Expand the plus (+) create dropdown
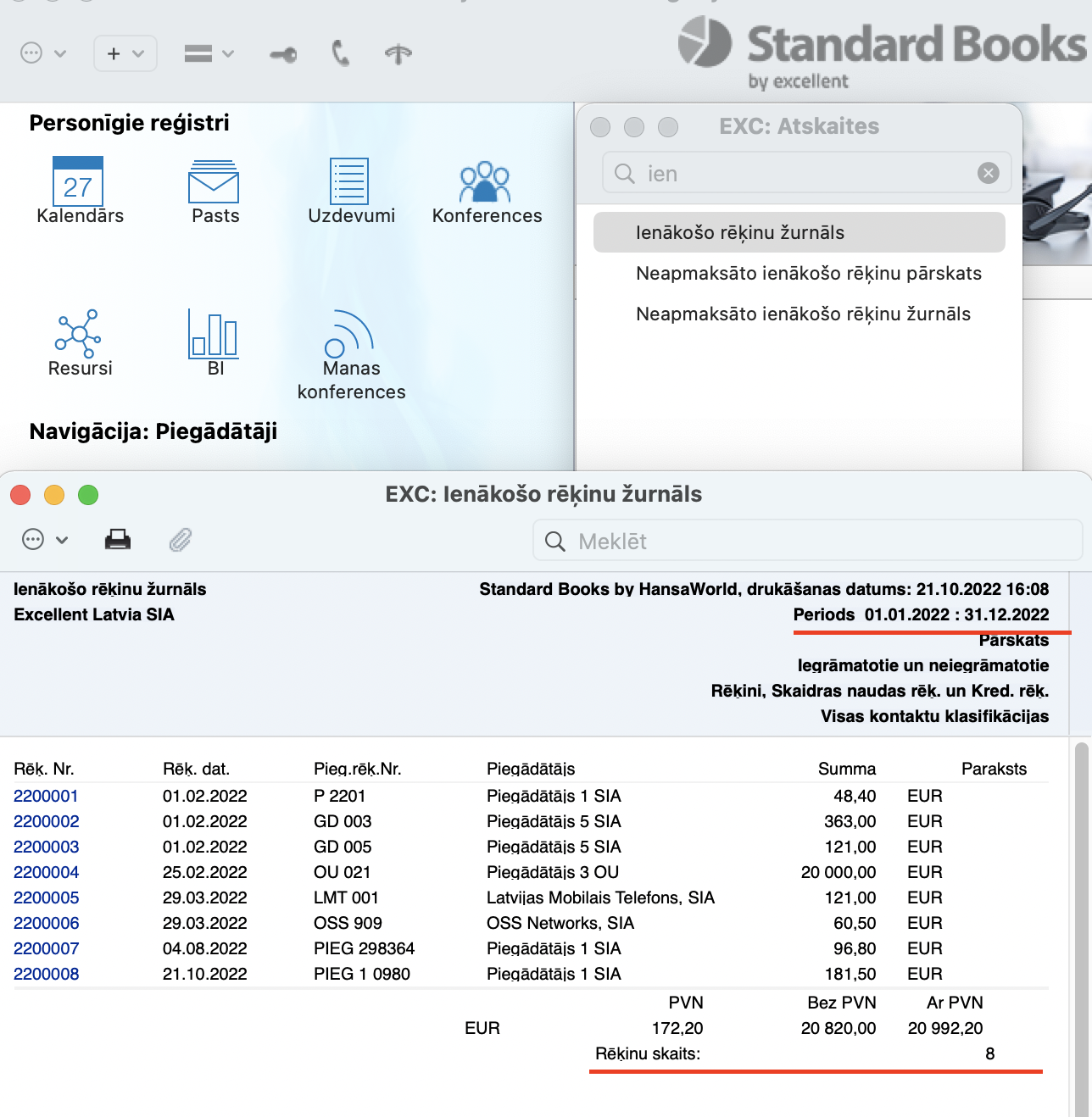Image resolution: width=1092 pixels, height=1117 pixels. point(125,54)
